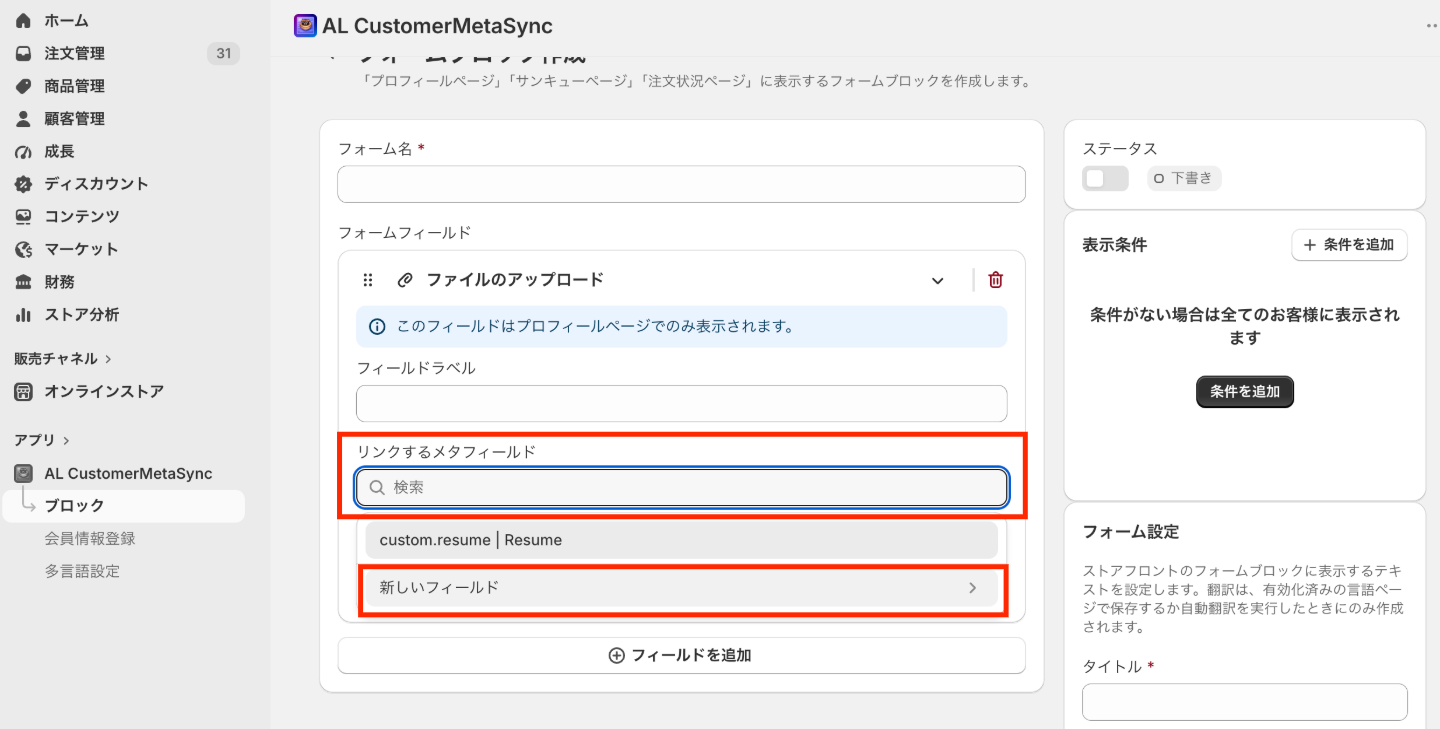Image resolution: width=1440 pixels, height=729 pixels.
Task: Open 多言語設定 submenu item
Action: pos(82,571)
